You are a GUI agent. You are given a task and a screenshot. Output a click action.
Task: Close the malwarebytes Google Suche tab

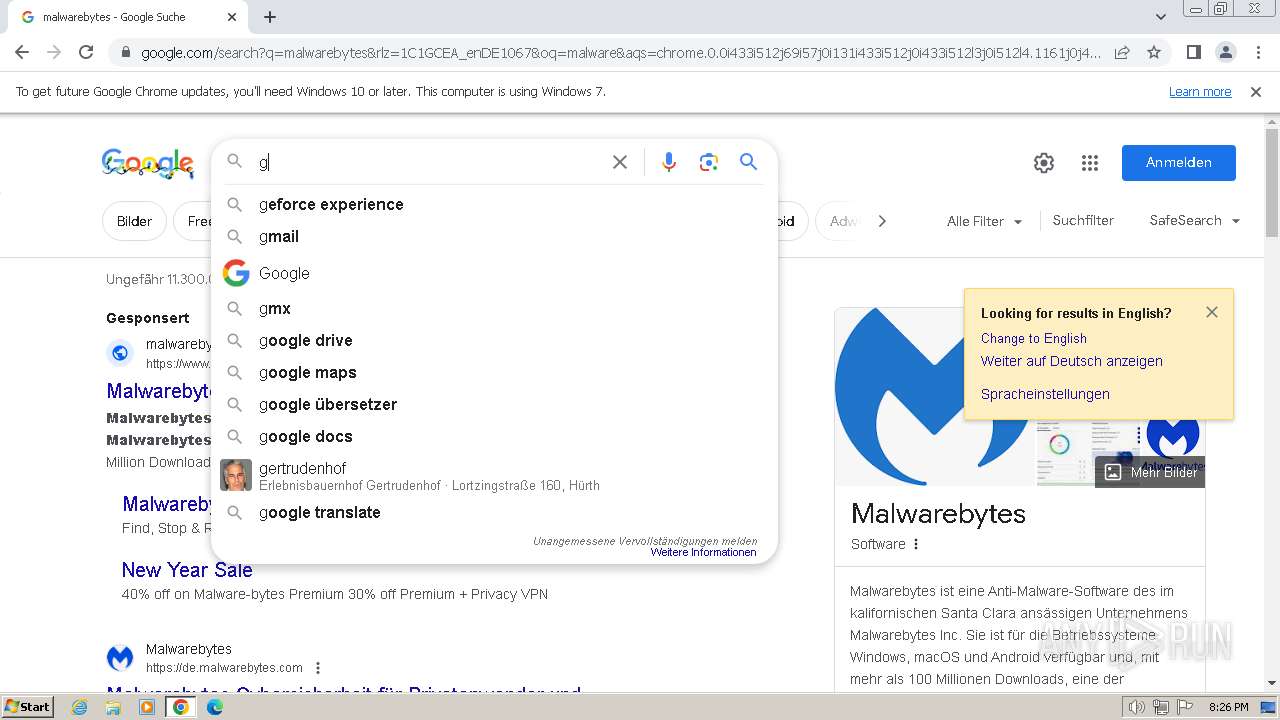232,17
